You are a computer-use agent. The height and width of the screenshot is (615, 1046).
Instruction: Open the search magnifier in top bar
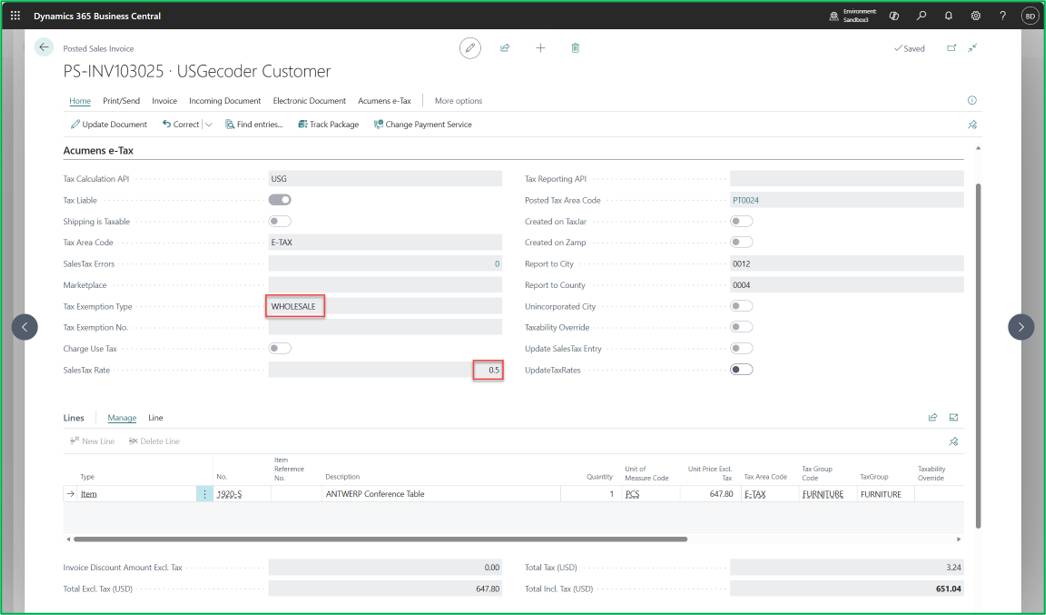[x=921, y=15]
